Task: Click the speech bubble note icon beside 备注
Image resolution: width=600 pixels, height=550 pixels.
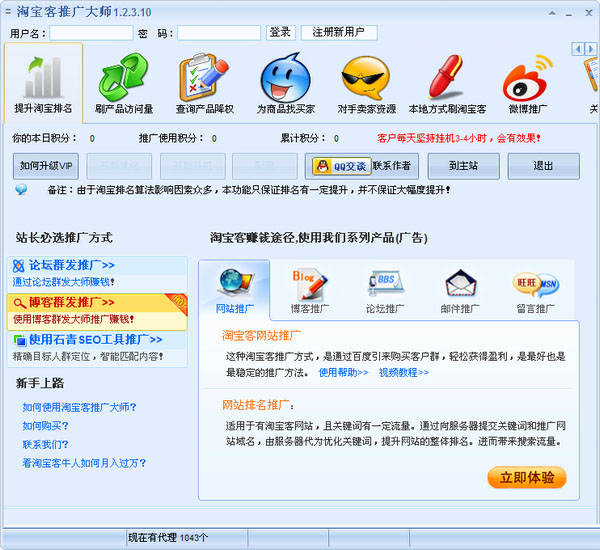Action: (x=21, y=189)
